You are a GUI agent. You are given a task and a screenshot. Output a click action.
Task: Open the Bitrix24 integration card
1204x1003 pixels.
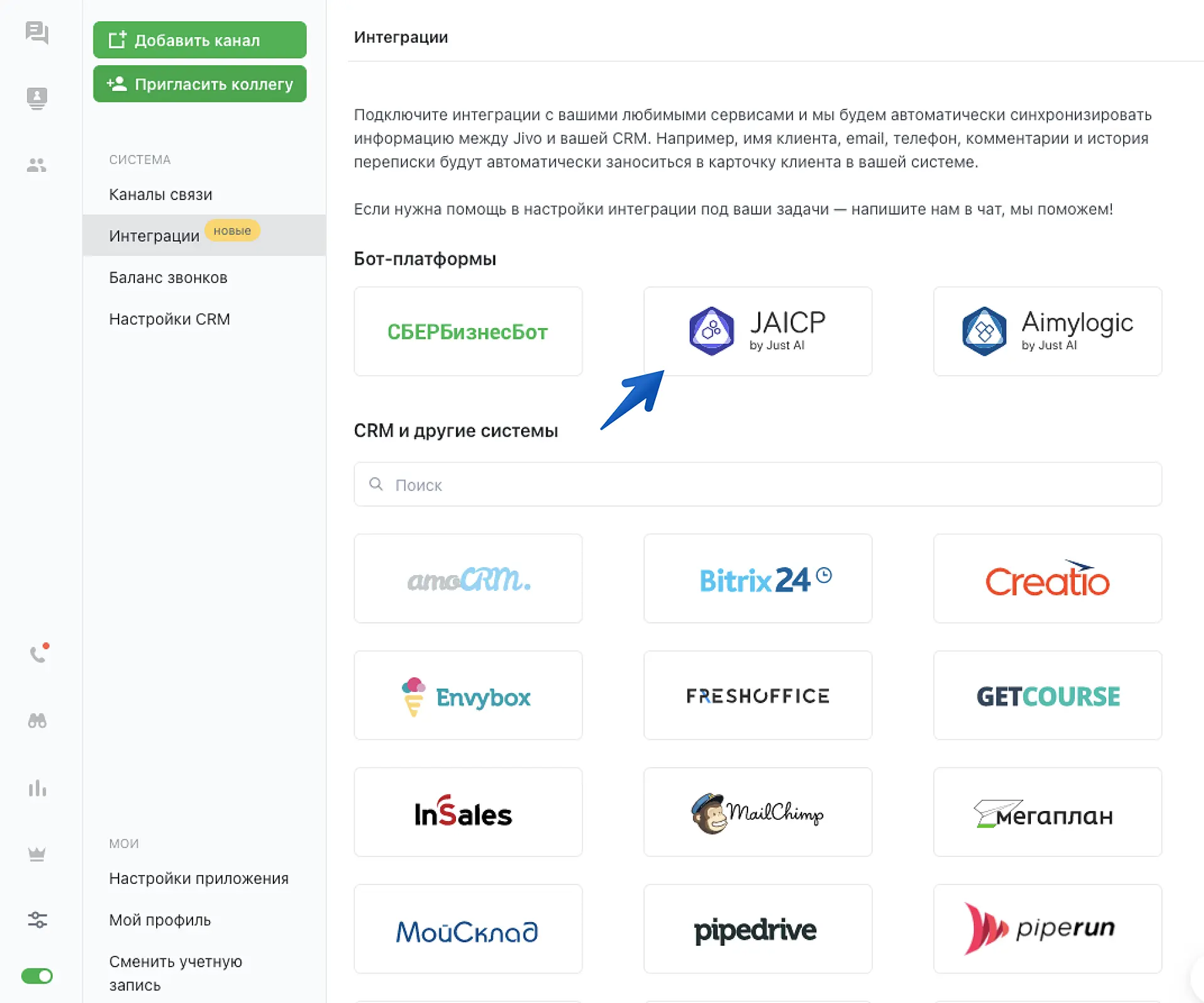pyautogui.click(x=758, y=578)
